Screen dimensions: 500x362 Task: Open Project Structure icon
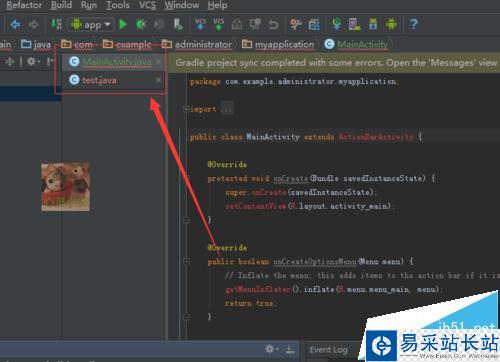[x=314, y=25]
